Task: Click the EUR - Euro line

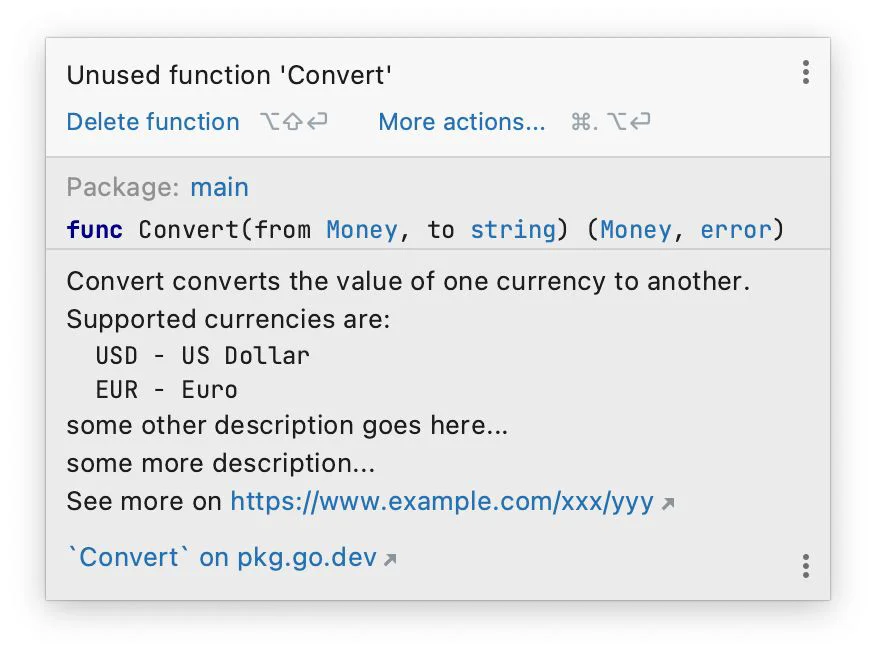Action: tap(166, 390)
